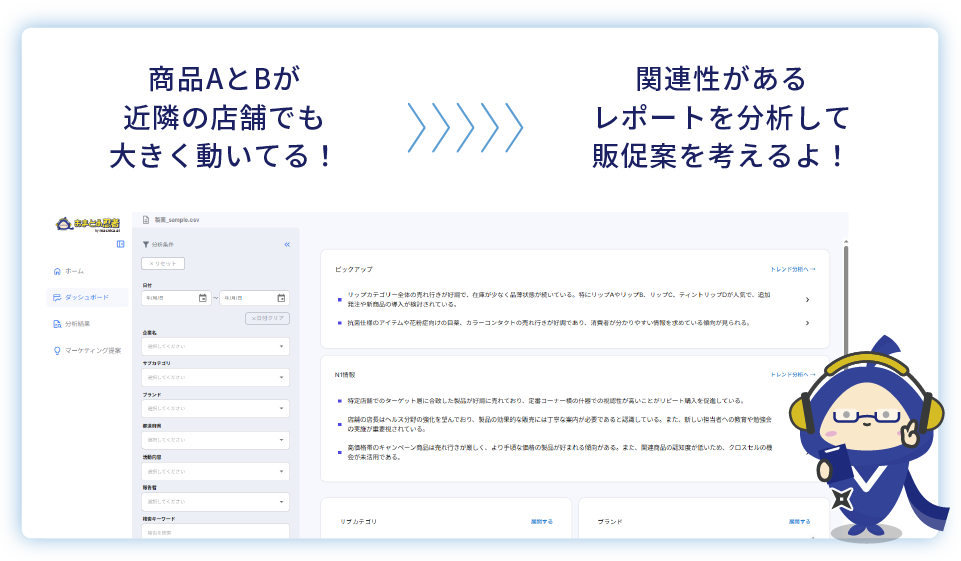Click the 展開する link in サブカテゴリ card
The width and height of the screenshot is (961, 561).
pos(542,522)
